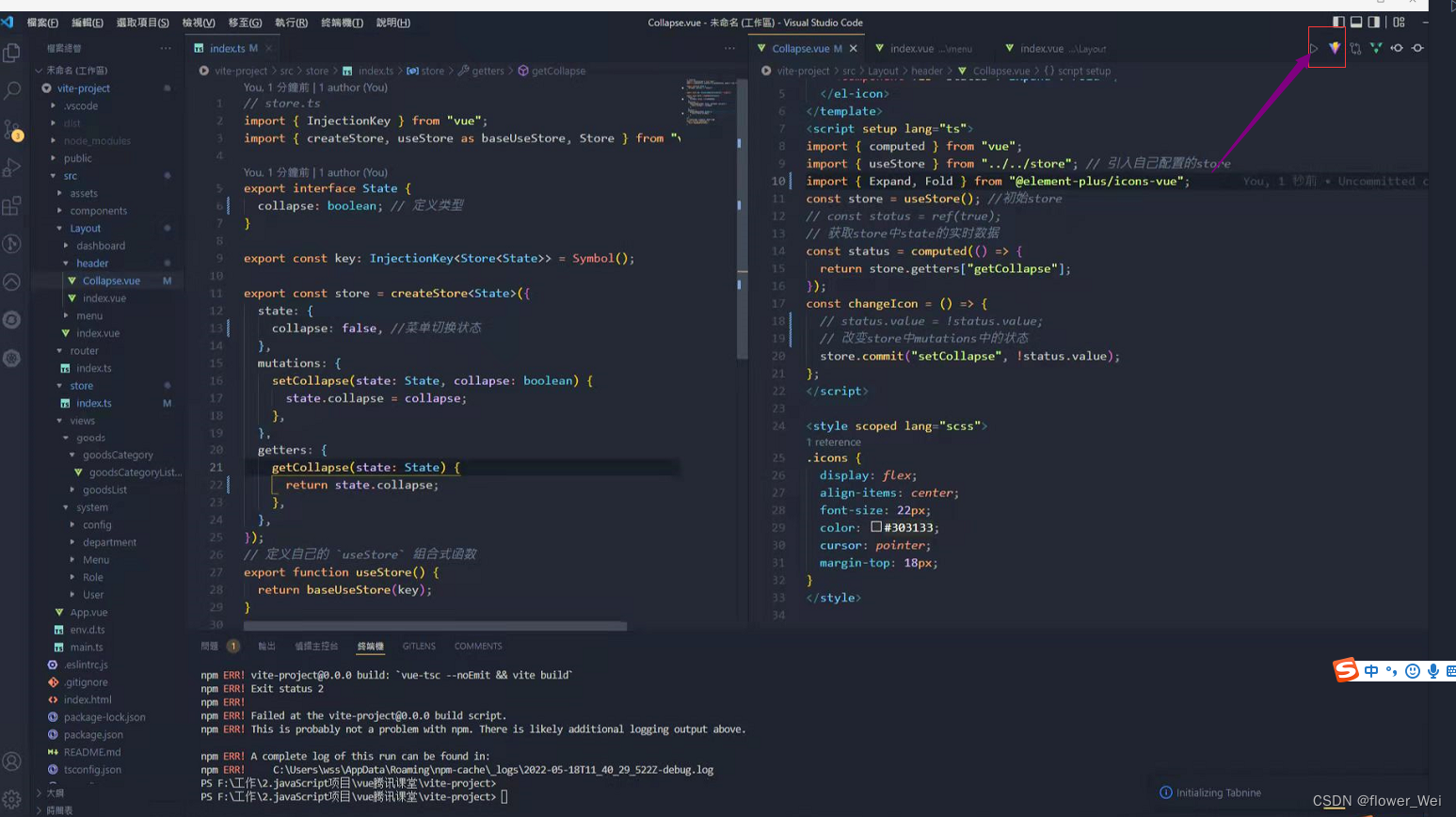Click the '1 reference' CodeLens above .icons
Image resolution: width=1456 pixels, height=817 pixels.
pyautogui.click(x=832, y=441)
